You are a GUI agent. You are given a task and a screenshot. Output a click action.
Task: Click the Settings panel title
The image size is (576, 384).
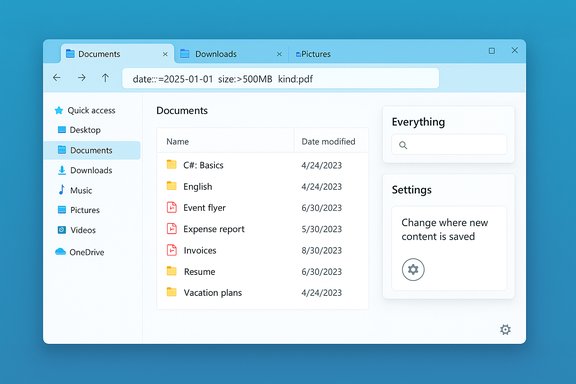pos(411,190)
